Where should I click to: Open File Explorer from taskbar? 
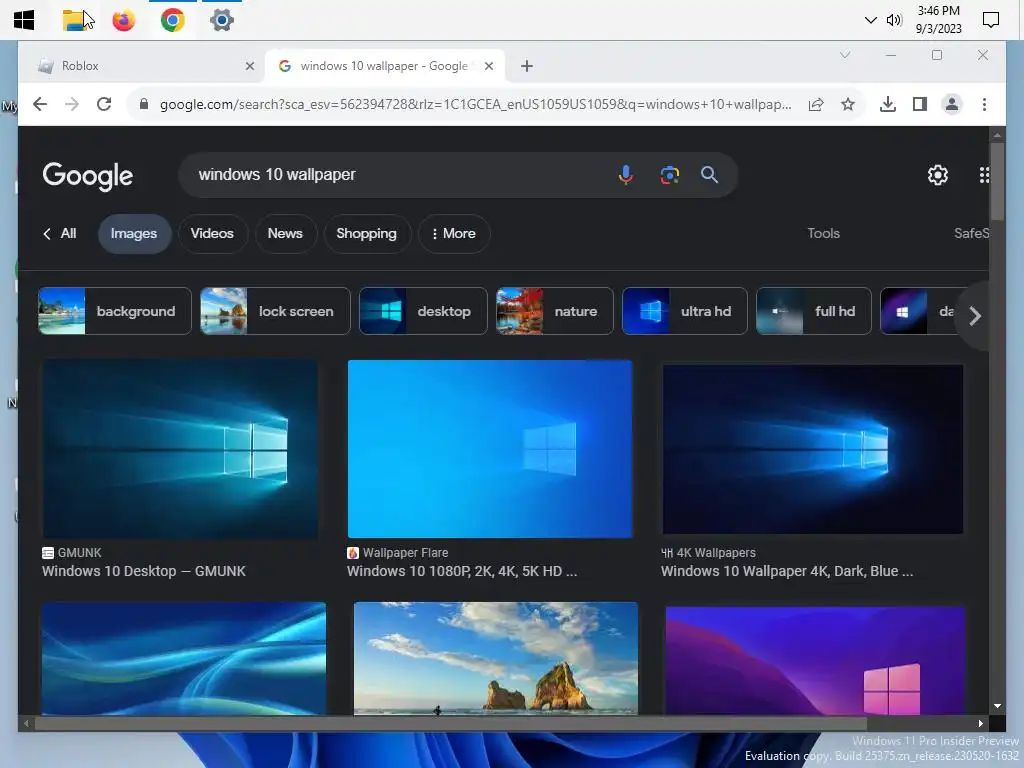[x=75, y=20]
